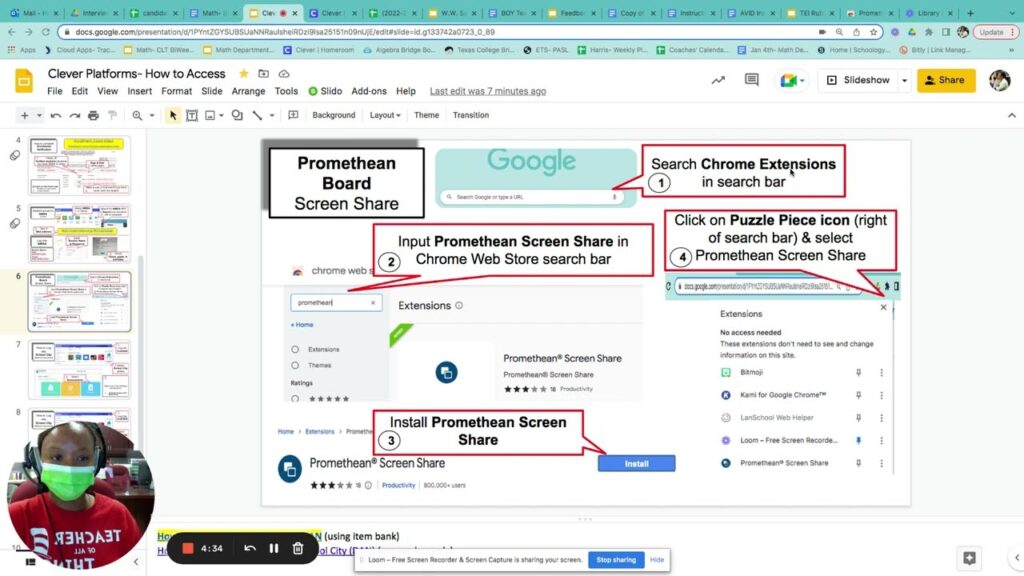Start a Google Meet call from header
Screen dimensions: 1024x576
click(792, 80)
